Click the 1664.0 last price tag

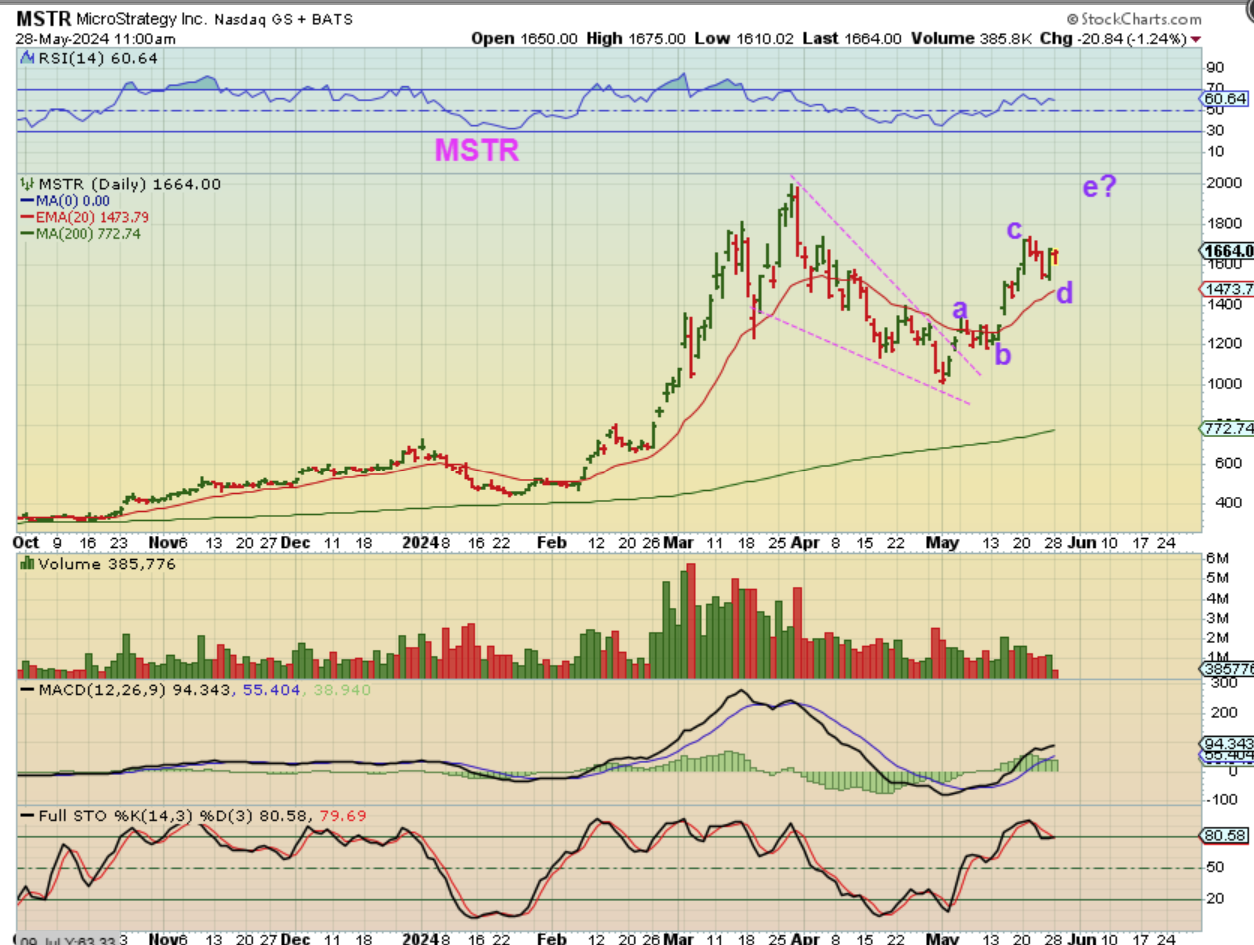[1228, 250]
